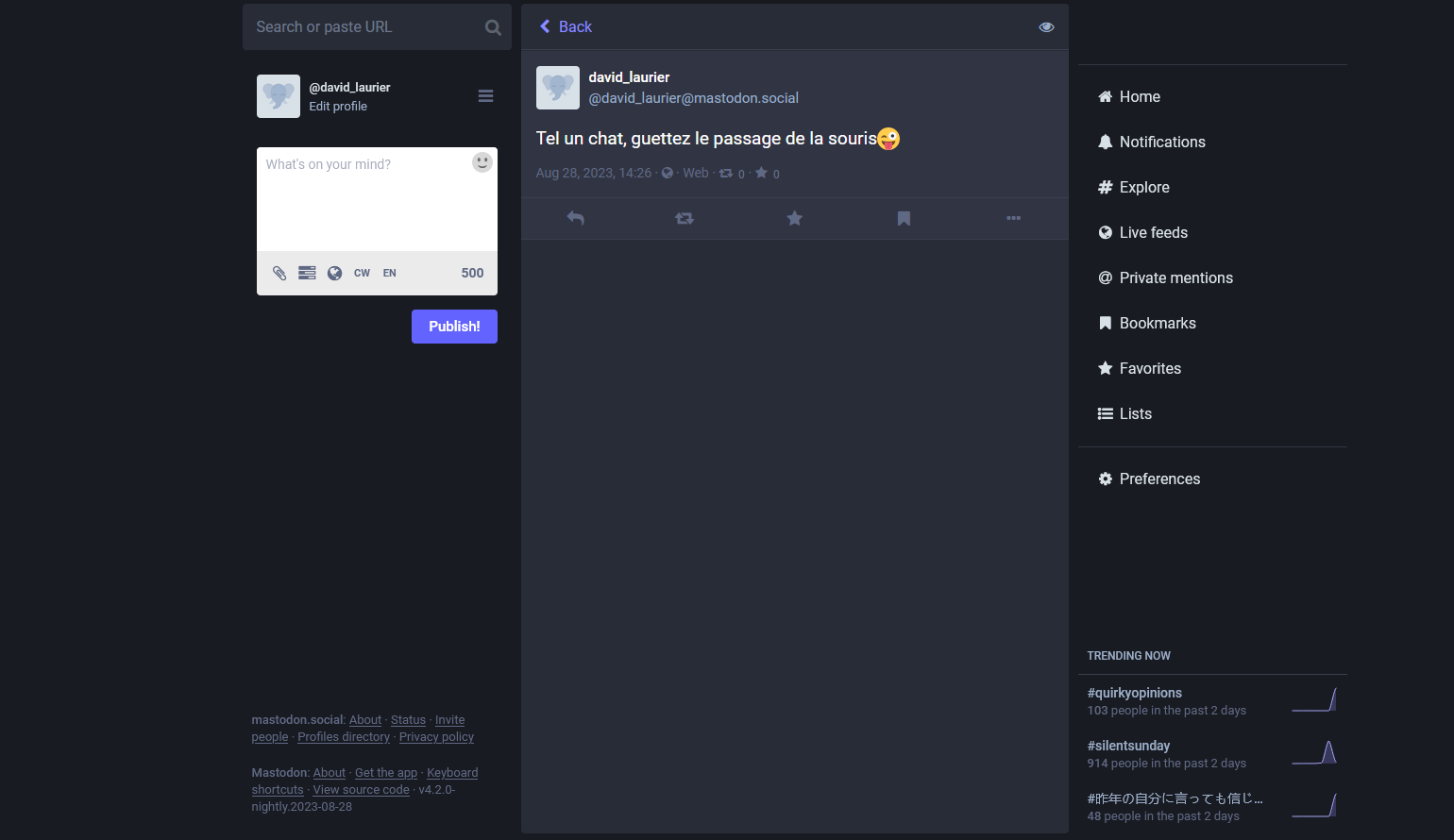The image size is (1454, 840).
Task: Go back using the Back link
Action: pos(566,26)
